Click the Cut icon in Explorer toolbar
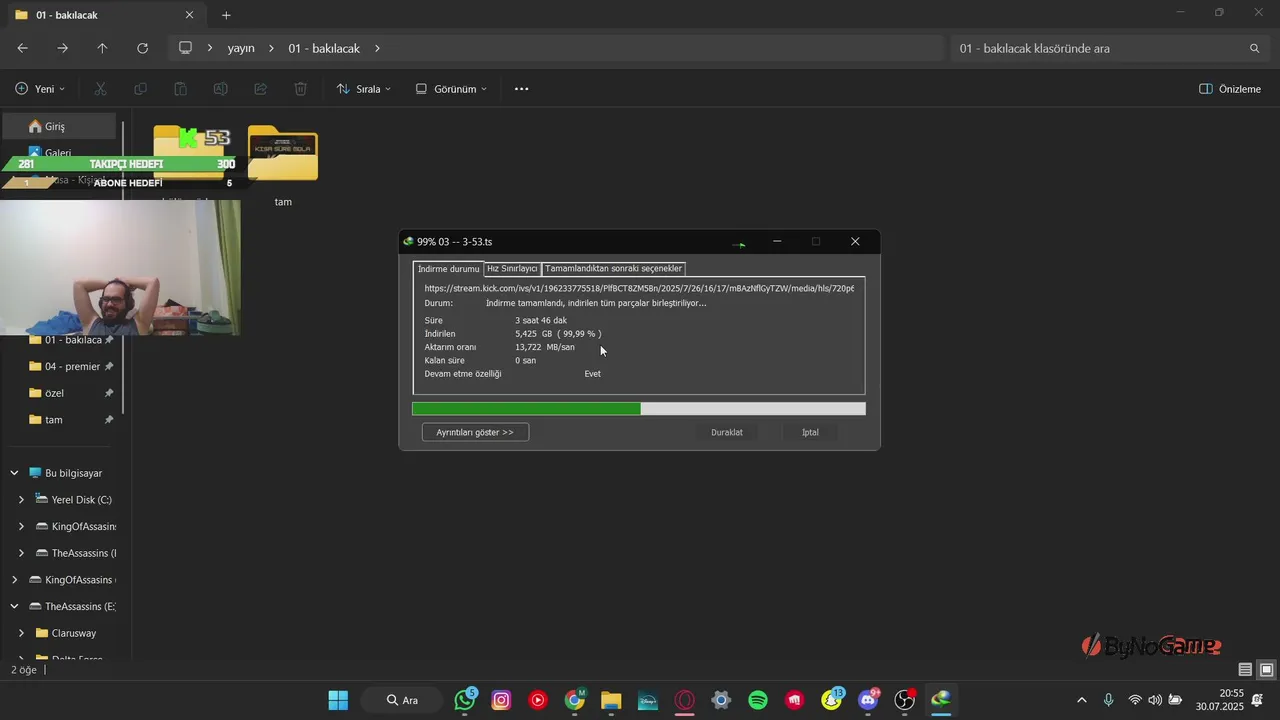 point(100,89)
